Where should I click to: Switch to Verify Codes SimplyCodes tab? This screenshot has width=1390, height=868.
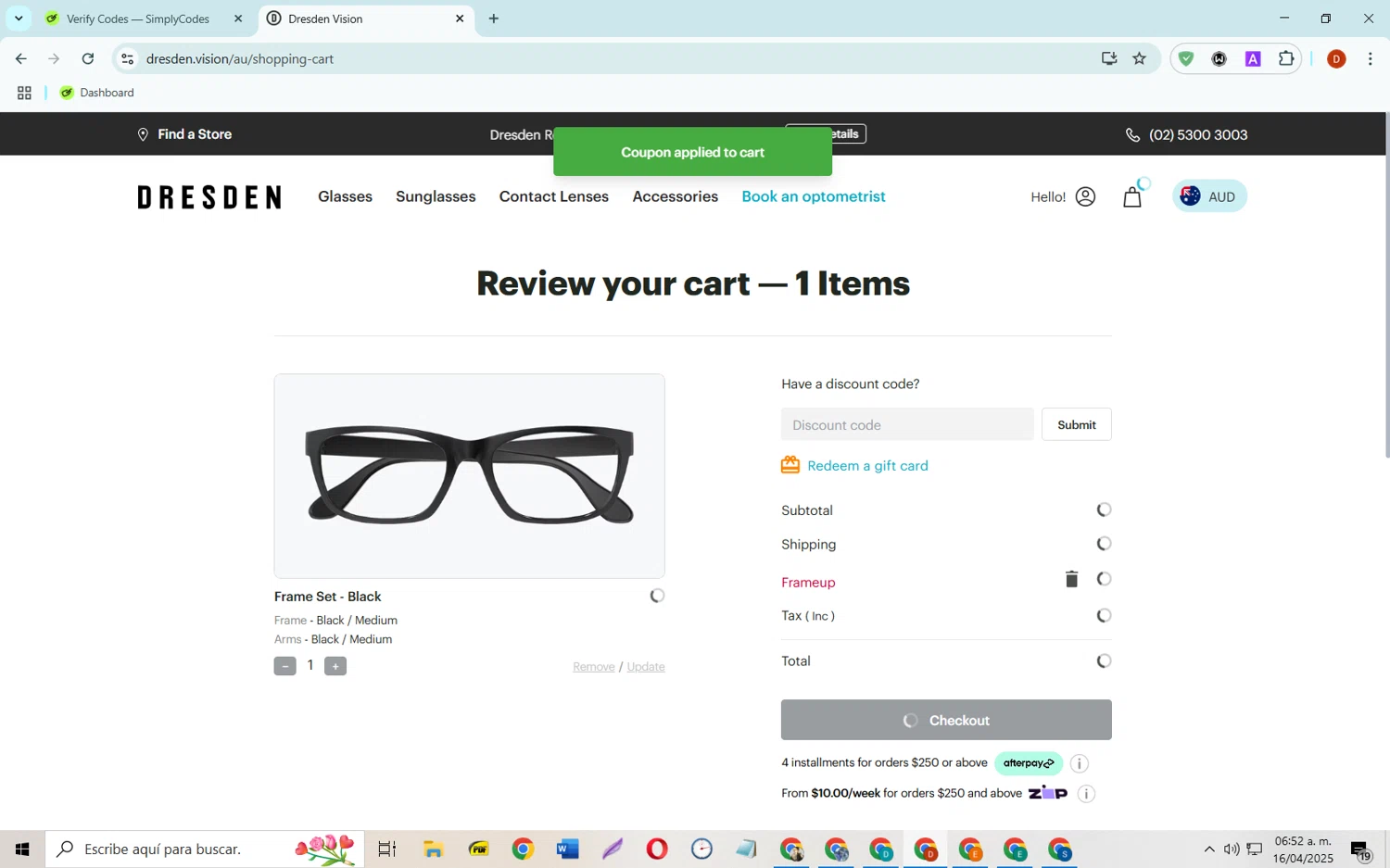(x=144, y=19)
